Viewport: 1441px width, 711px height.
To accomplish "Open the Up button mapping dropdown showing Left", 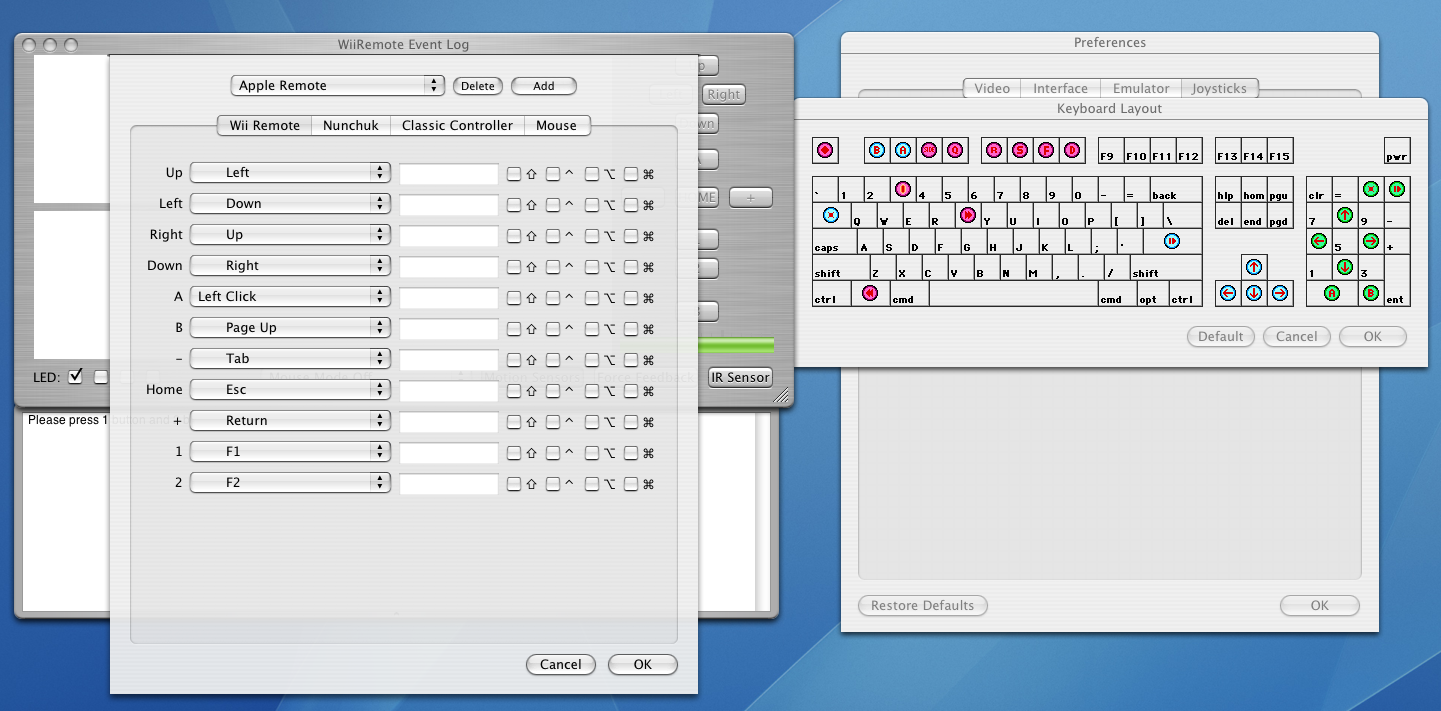I will 290,173.
